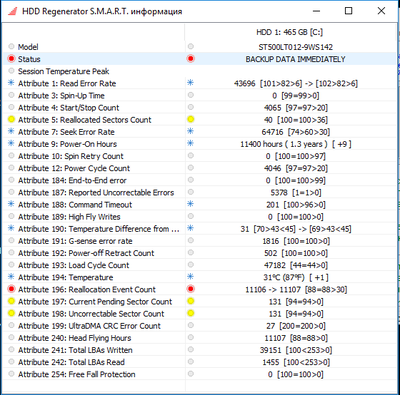Click the blue asterisk icon beside Attribute 9: Power-On Hours

12,144
